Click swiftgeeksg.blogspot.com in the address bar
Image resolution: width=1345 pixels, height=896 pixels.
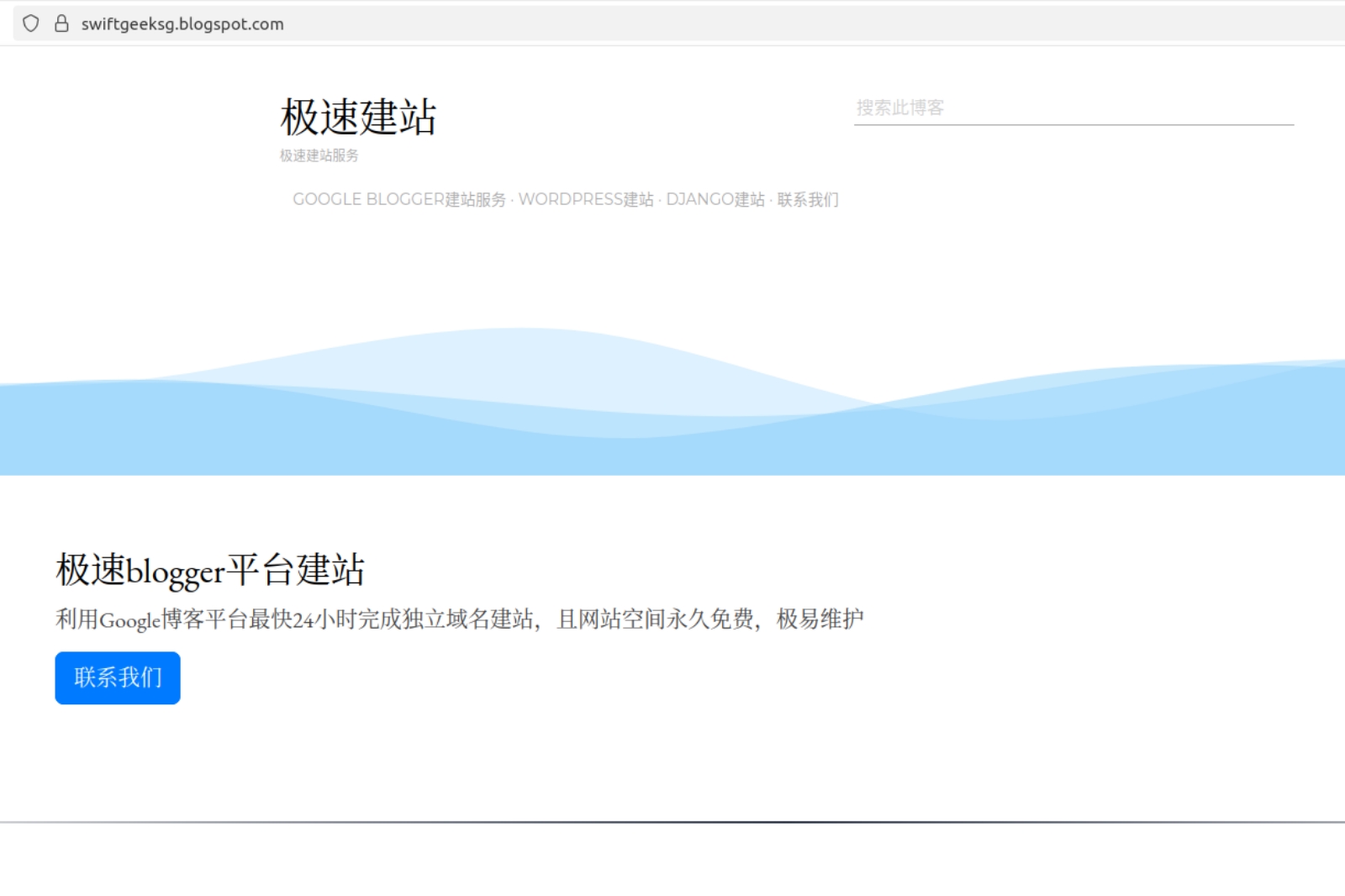coord(181,24)
